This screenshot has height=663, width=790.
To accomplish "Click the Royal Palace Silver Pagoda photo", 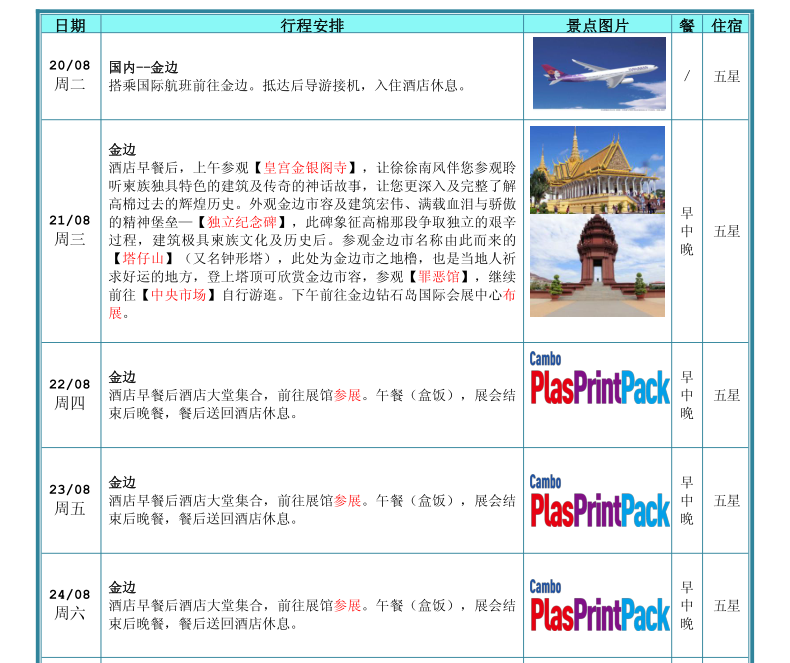I will click(x=597, y=170).
